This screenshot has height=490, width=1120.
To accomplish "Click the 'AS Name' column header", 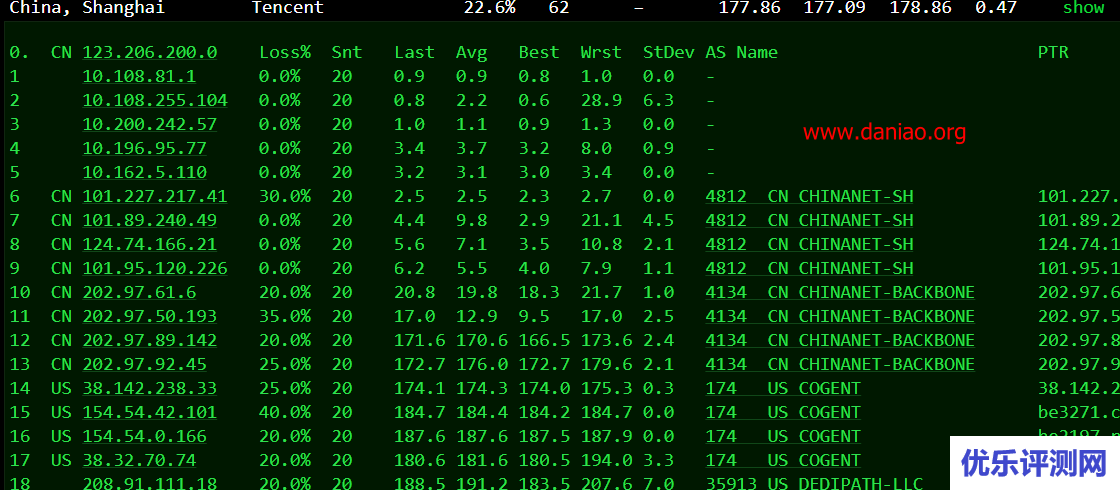I will pyautogui.click(x=741, y=52).
